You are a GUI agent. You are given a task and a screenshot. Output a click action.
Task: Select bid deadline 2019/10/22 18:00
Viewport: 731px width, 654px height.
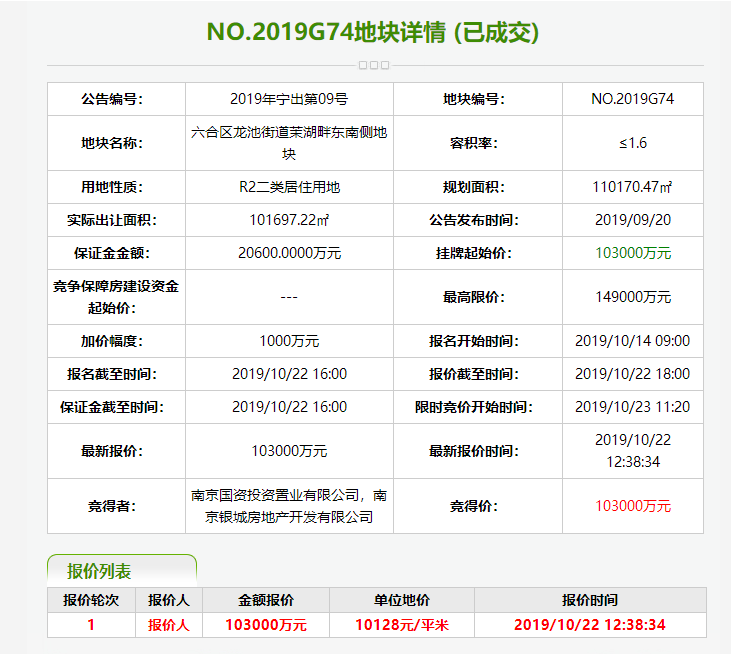click(x=633, y=374)
